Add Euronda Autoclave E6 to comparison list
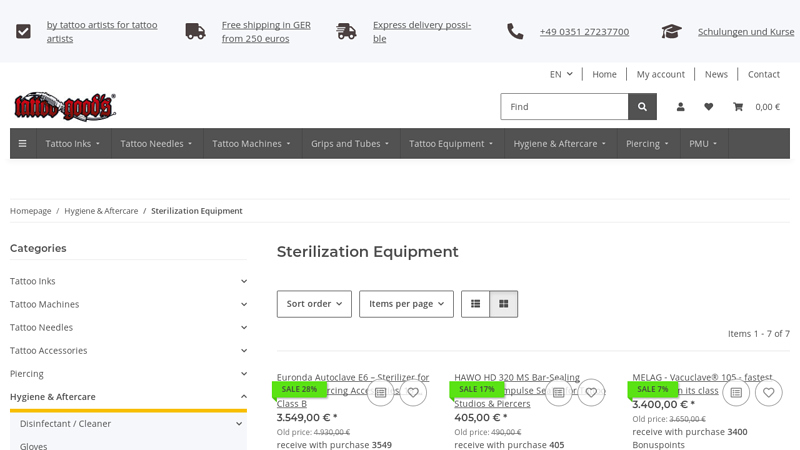This screenshot has height=450, width=800. 381,392
